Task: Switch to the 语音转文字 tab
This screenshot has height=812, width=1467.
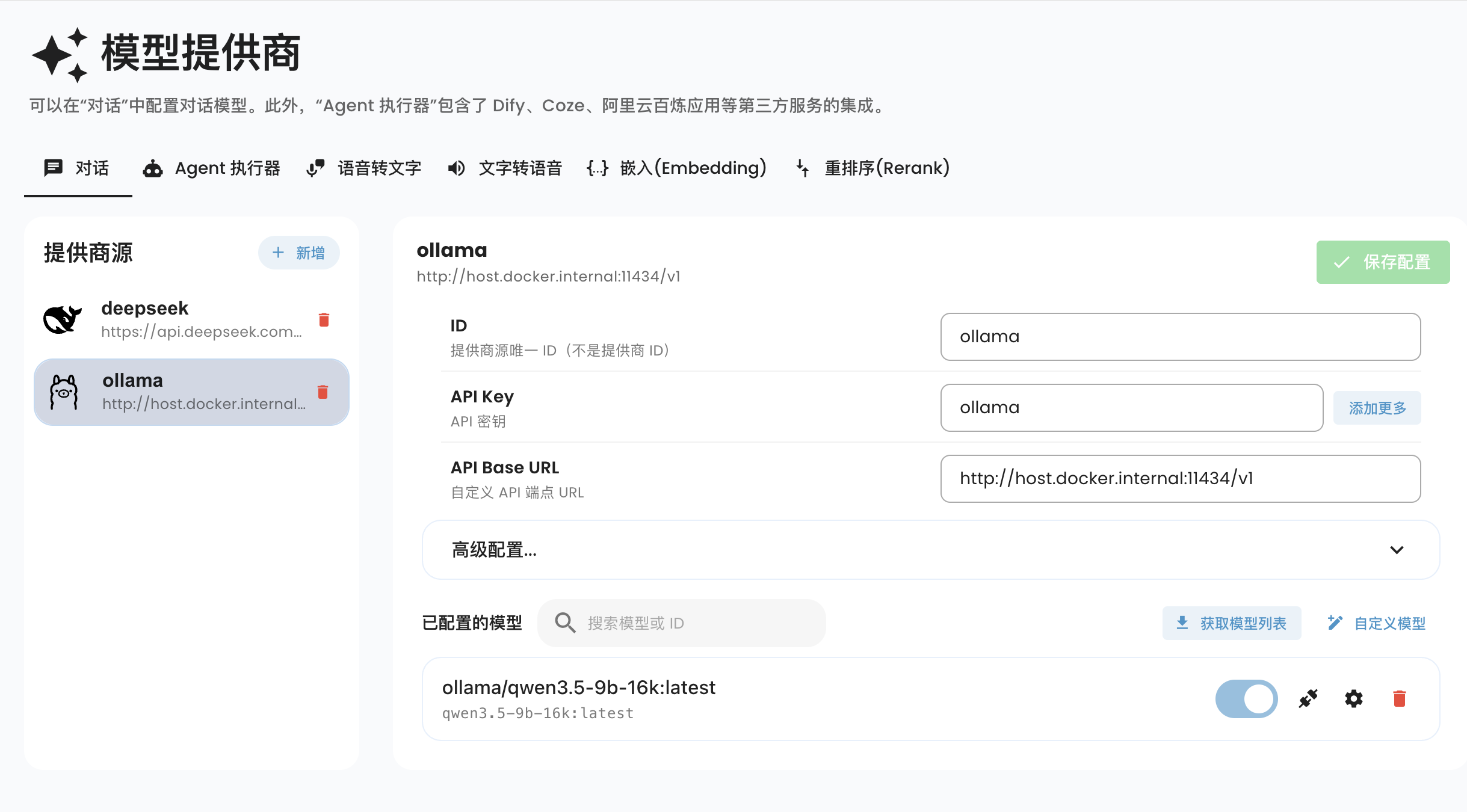Action: 364,168
